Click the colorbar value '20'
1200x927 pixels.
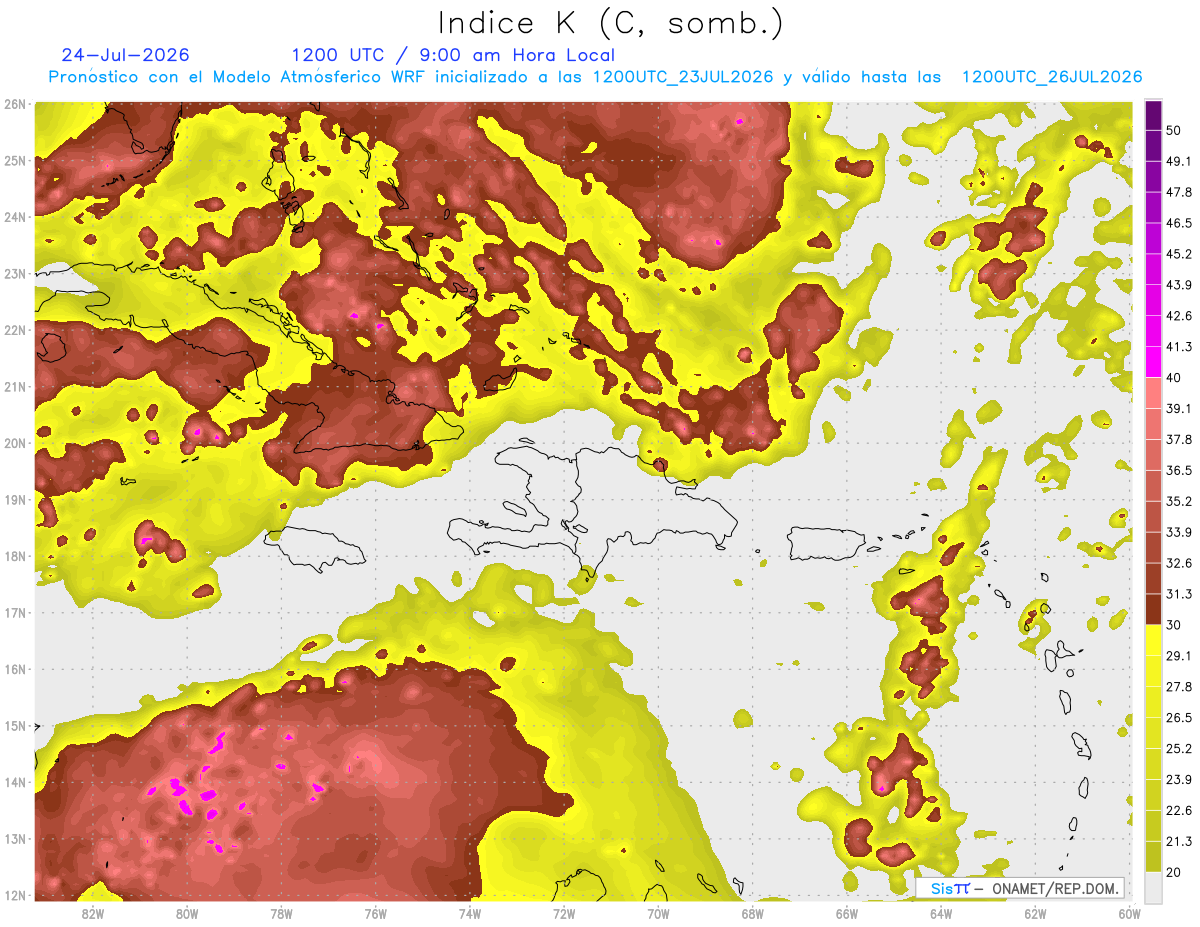(1175, 872)
